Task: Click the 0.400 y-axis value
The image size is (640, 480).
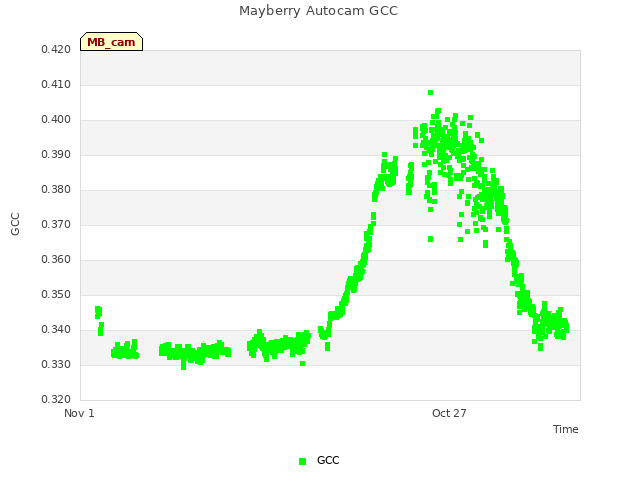Action: click(56, 120)
